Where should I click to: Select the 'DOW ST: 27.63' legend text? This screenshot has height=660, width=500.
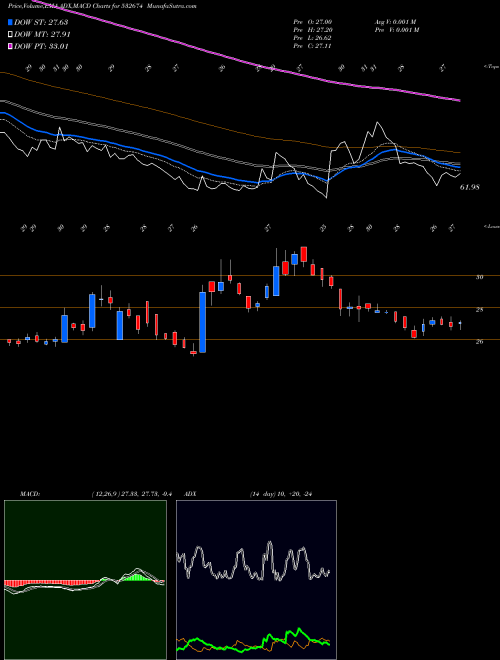(41, 22)
